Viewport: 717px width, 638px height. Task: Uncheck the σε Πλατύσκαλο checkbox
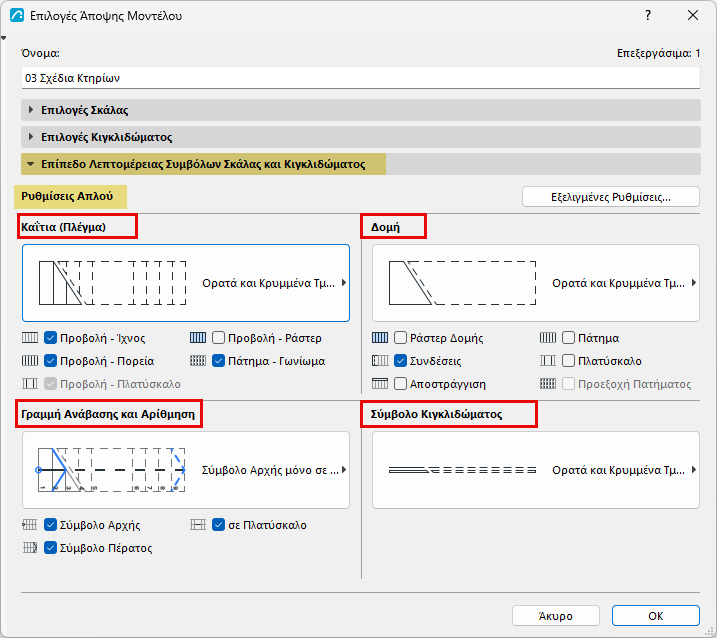point(219,525)
